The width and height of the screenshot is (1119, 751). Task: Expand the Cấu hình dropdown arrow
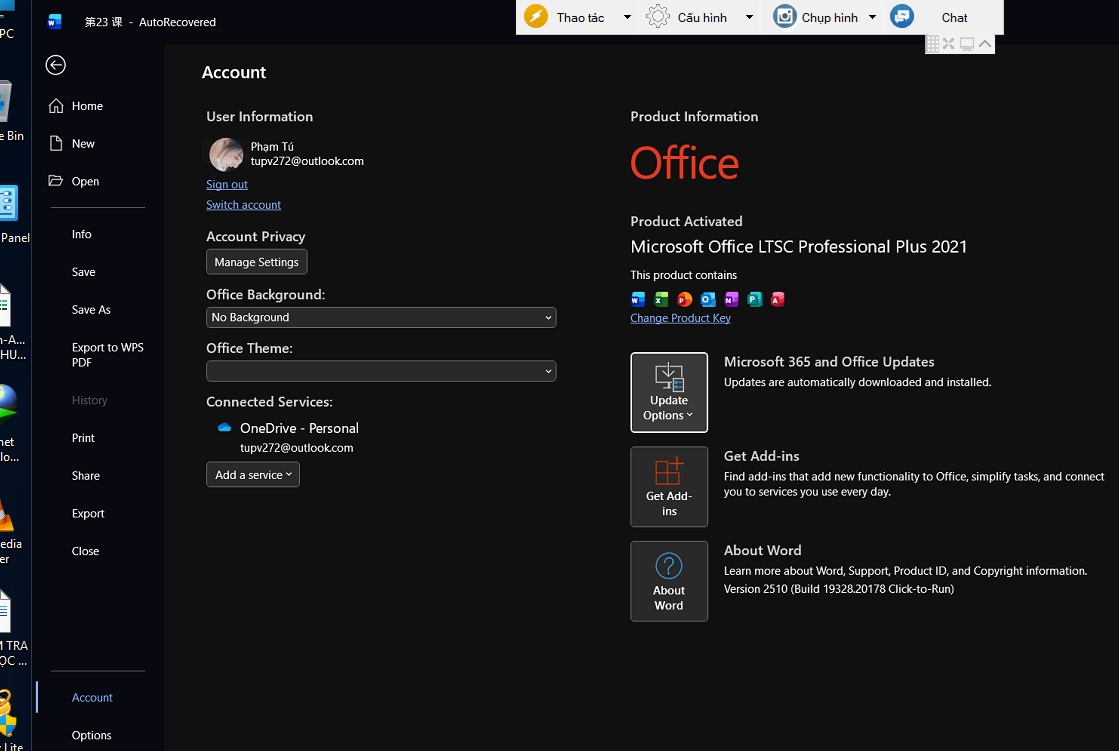[749, 17]
